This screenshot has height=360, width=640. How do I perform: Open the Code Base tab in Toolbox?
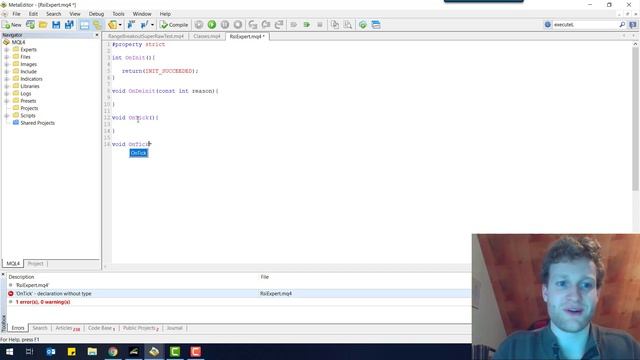coord(101,328)
